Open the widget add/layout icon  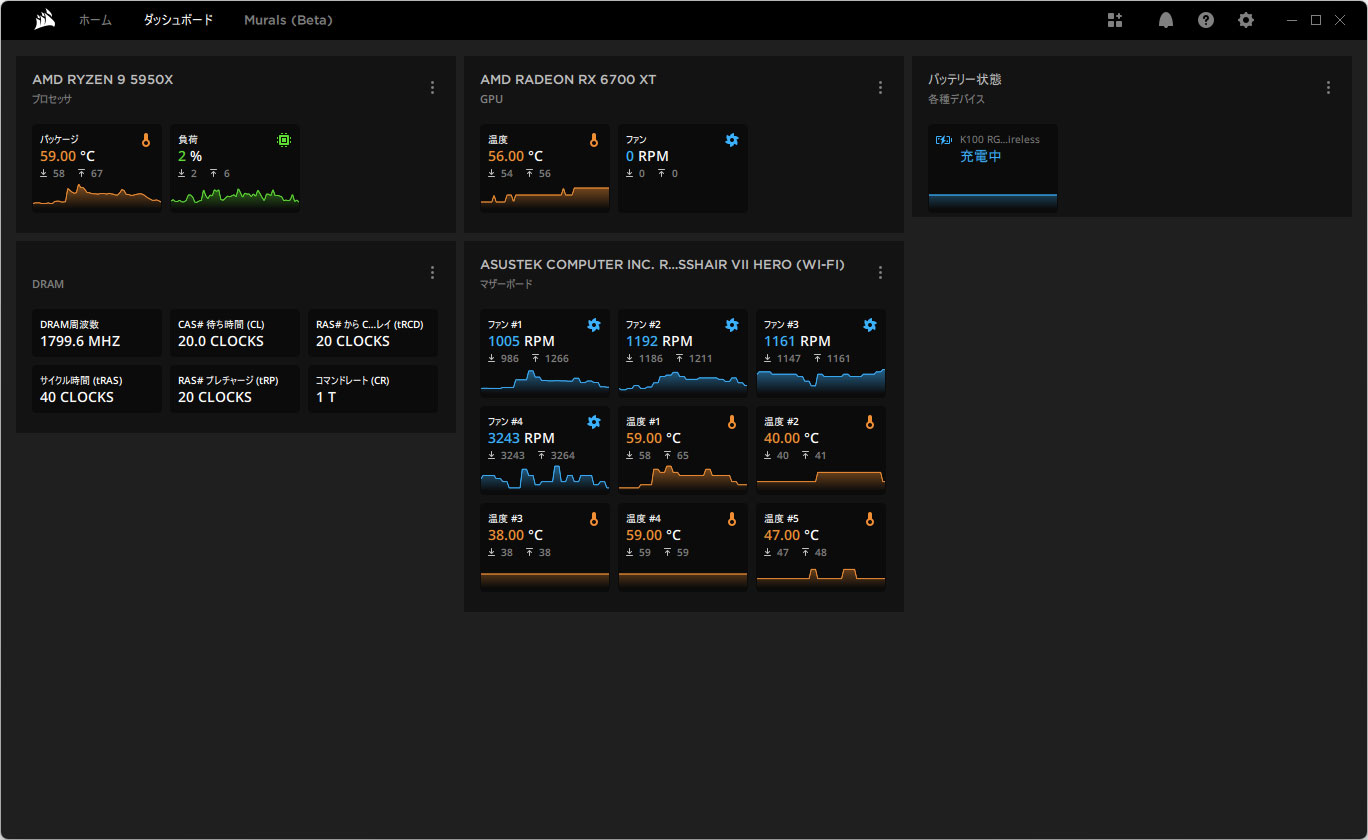pos(1115,20)
